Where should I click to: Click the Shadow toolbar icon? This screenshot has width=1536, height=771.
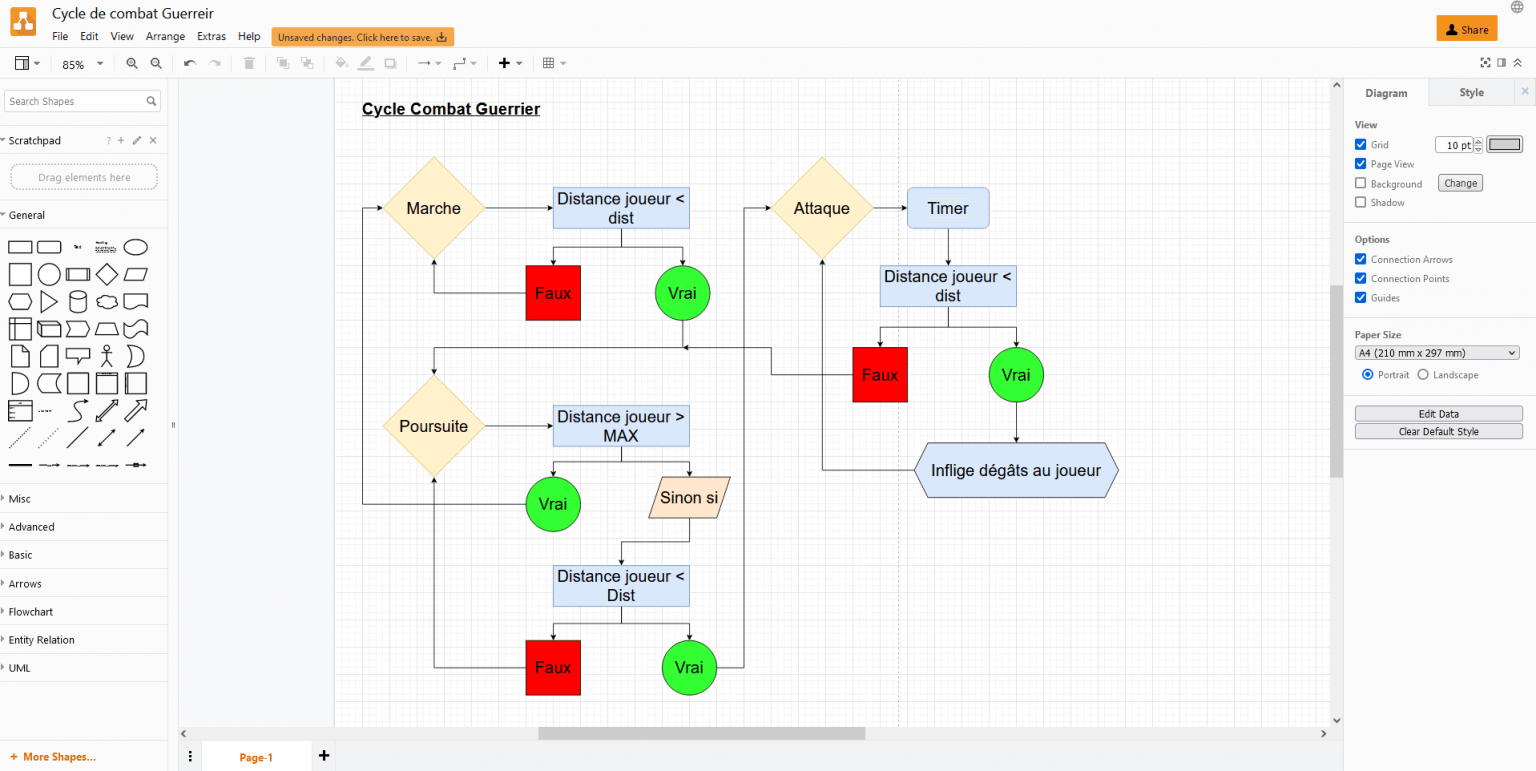(x=389, y=62)
